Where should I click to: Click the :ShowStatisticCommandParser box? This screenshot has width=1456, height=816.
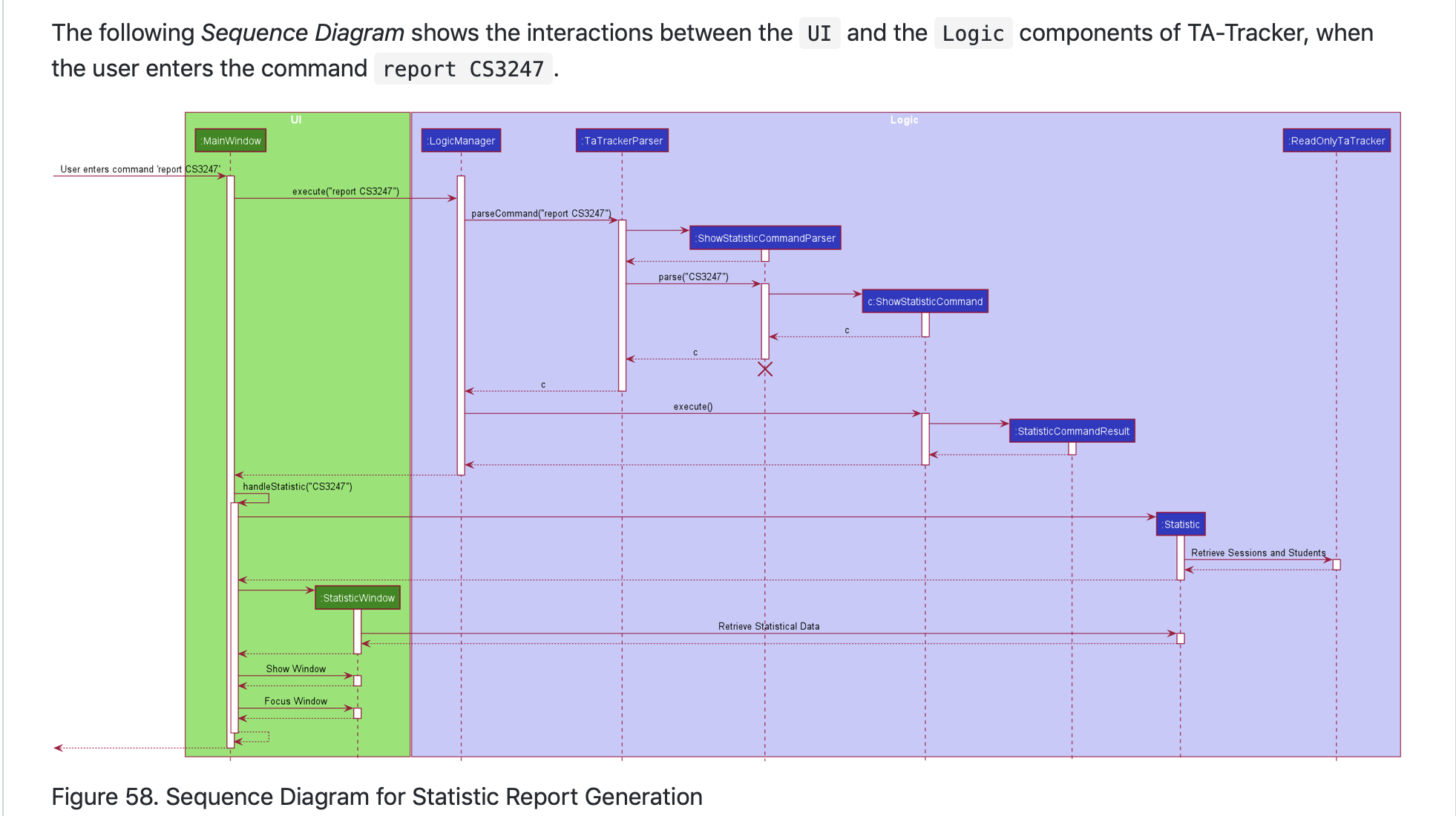click(x=765, y=238)
